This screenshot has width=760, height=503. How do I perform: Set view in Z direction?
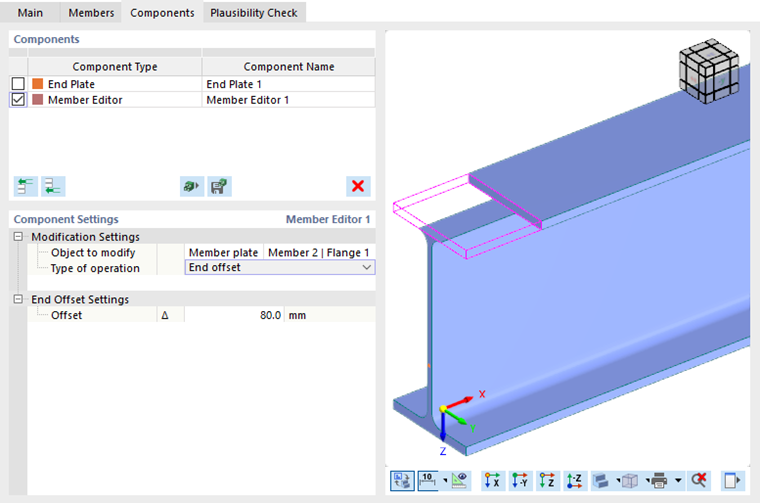tap(547, 481)
